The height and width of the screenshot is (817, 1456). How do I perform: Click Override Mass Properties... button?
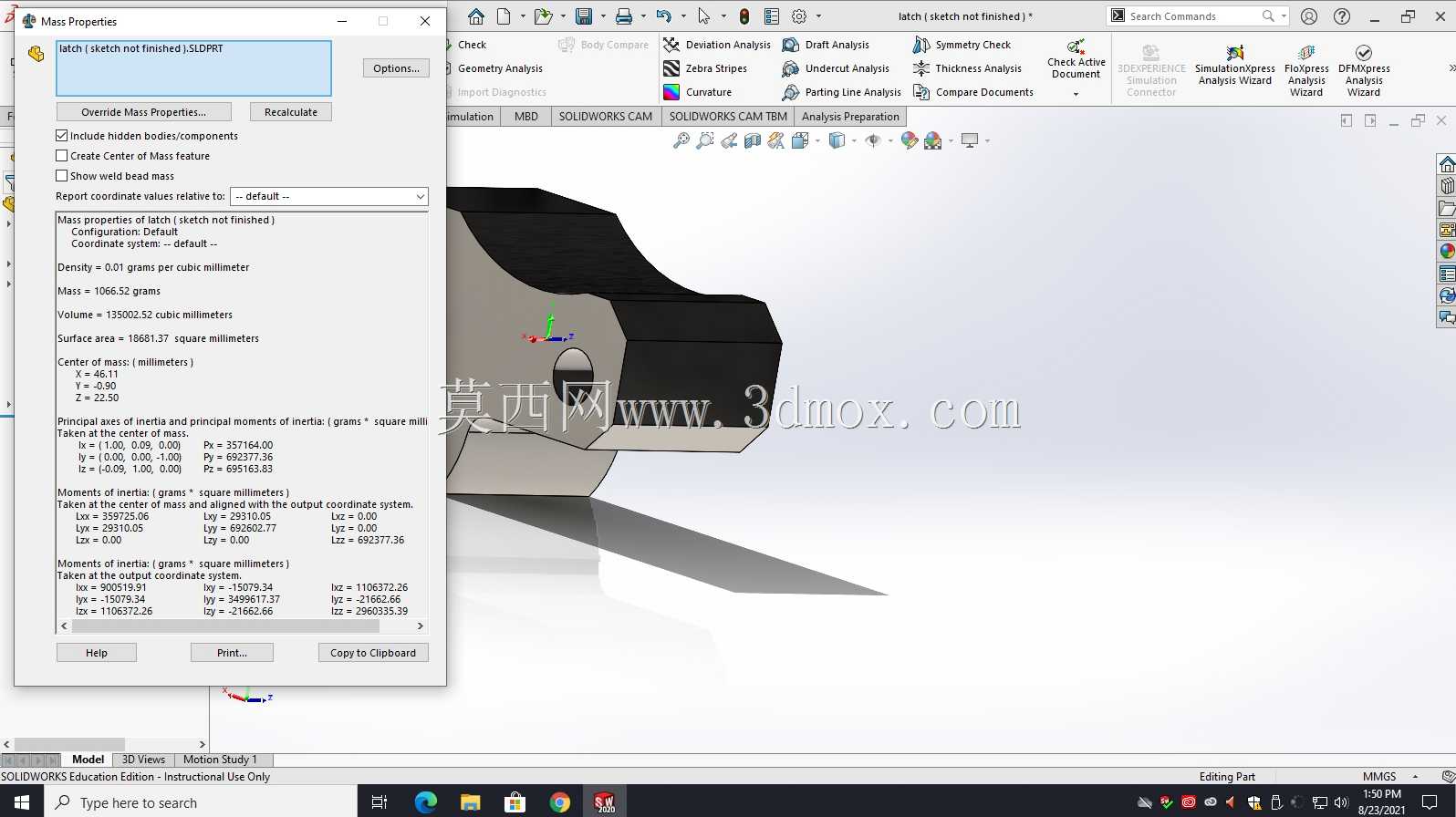(x=143, y=112)
